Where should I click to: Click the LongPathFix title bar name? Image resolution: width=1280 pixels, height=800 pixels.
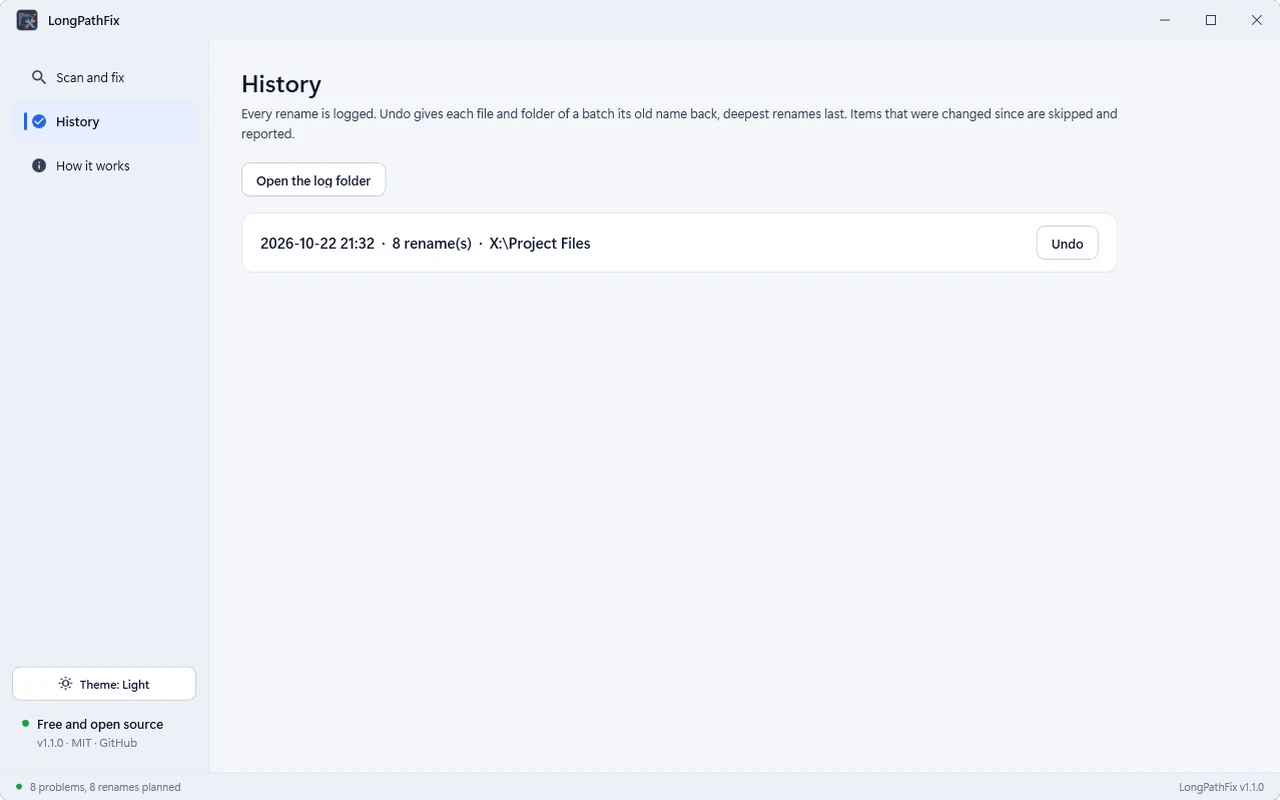84,20
